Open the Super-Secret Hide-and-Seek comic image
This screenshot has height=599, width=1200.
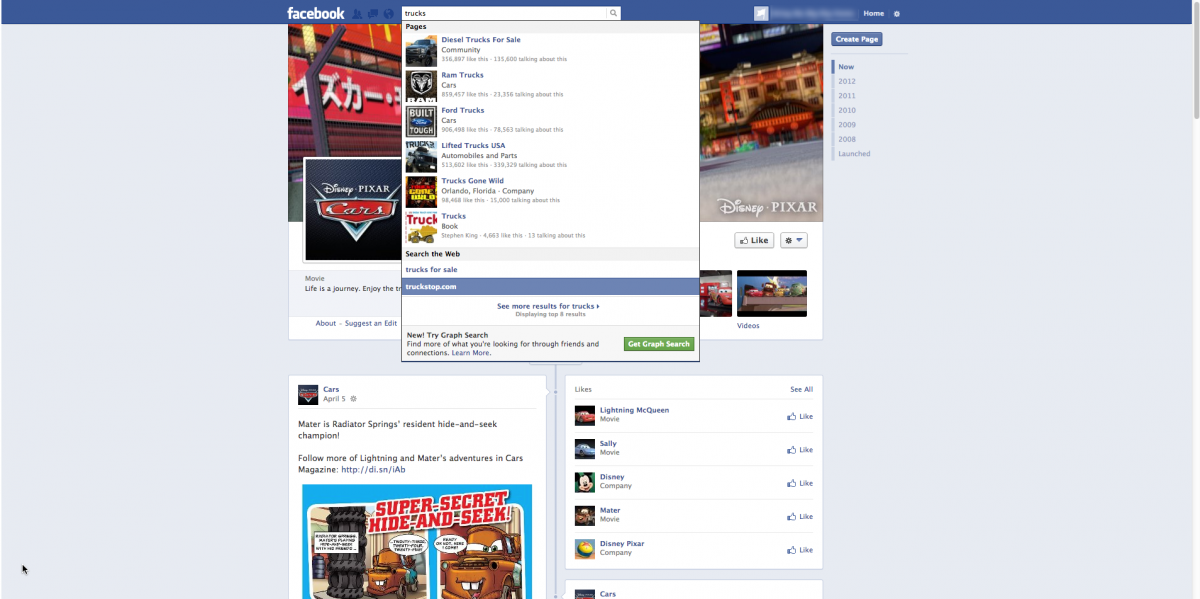(417, 541)
